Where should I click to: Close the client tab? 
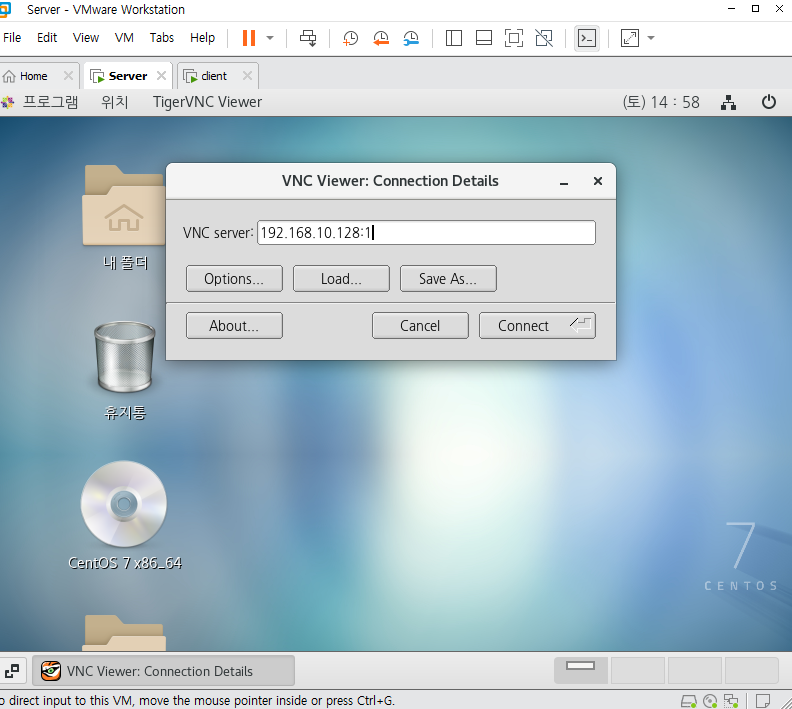(x=247, y=76)
